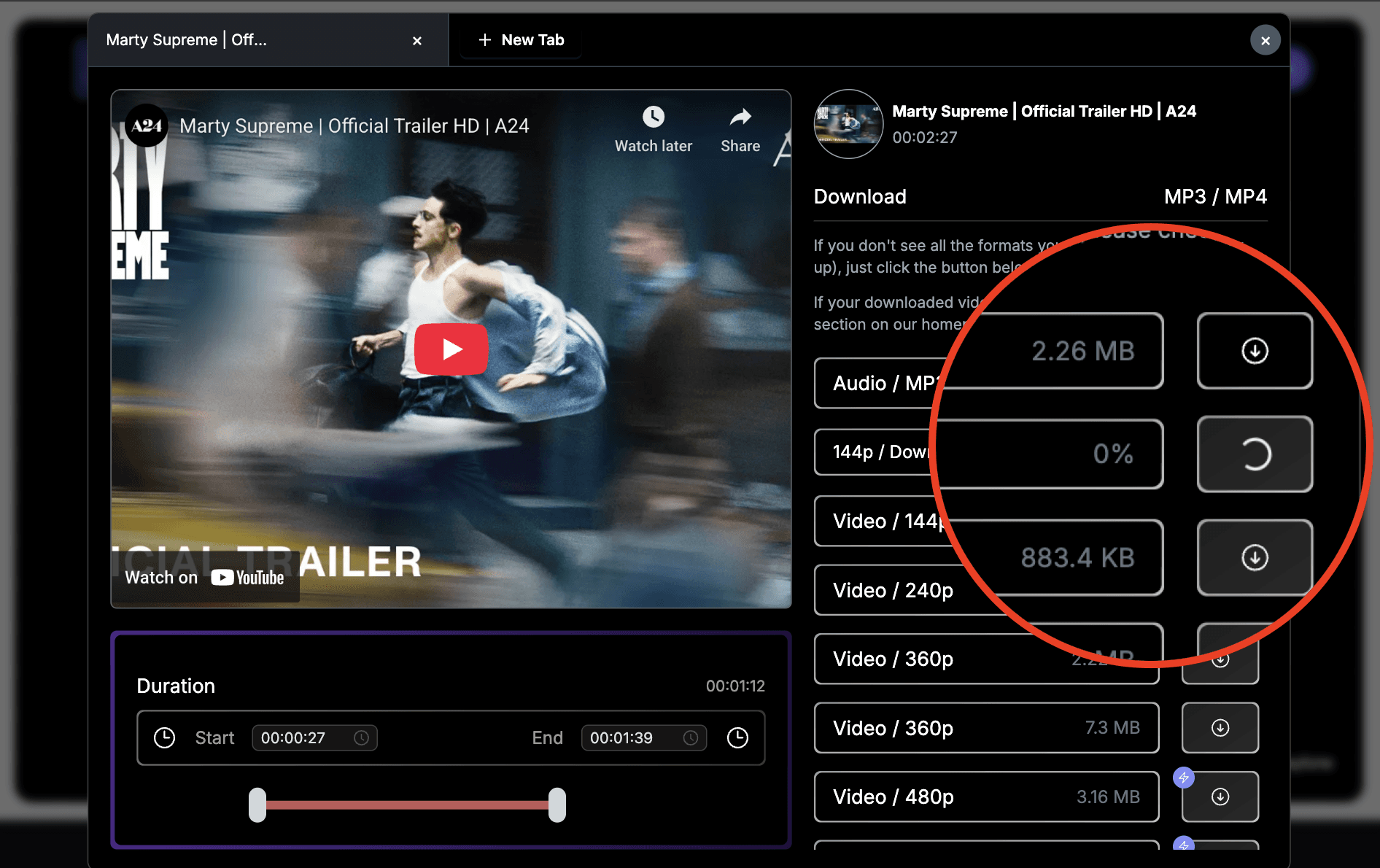The image size is (1380, 868).
Task: Select the Video / 360p 7.3 MB row
Action: pyautogui.click(x=986, y=728)
